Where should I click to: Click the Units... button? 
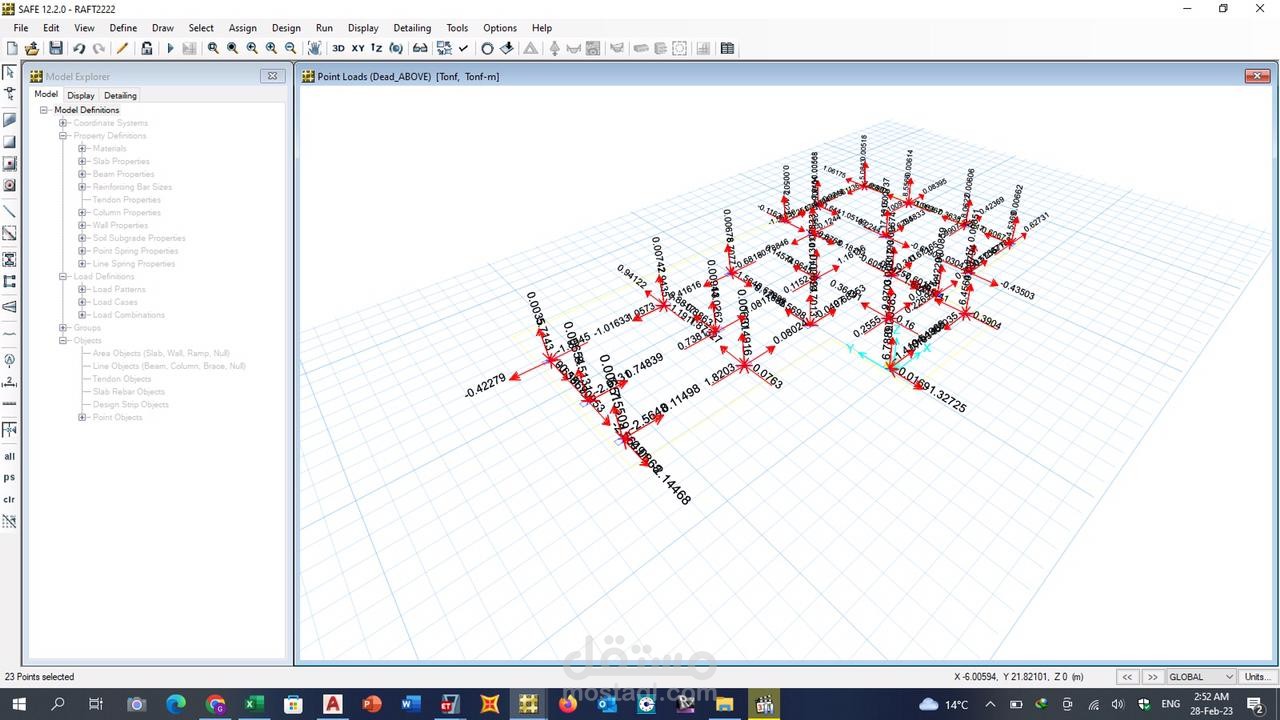pyautogui.click(x=1257, y=677)
